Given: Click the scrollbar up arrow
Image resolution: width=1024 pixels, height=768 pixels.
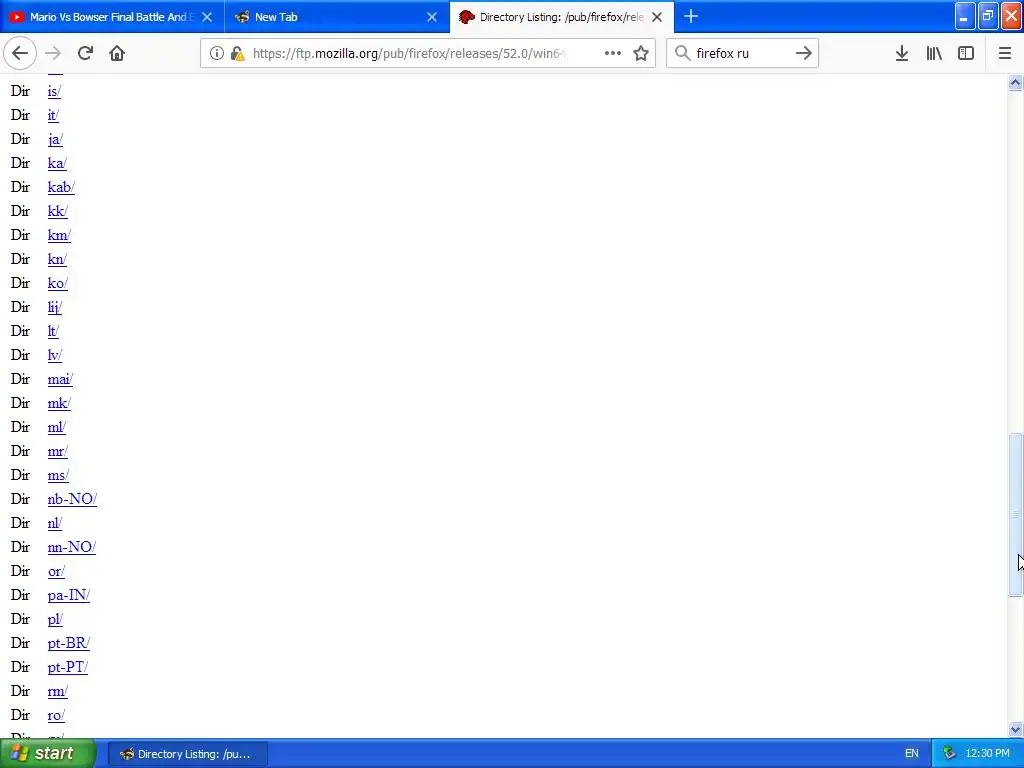Looking at the screenshot, I should (x=1015, y=82).
